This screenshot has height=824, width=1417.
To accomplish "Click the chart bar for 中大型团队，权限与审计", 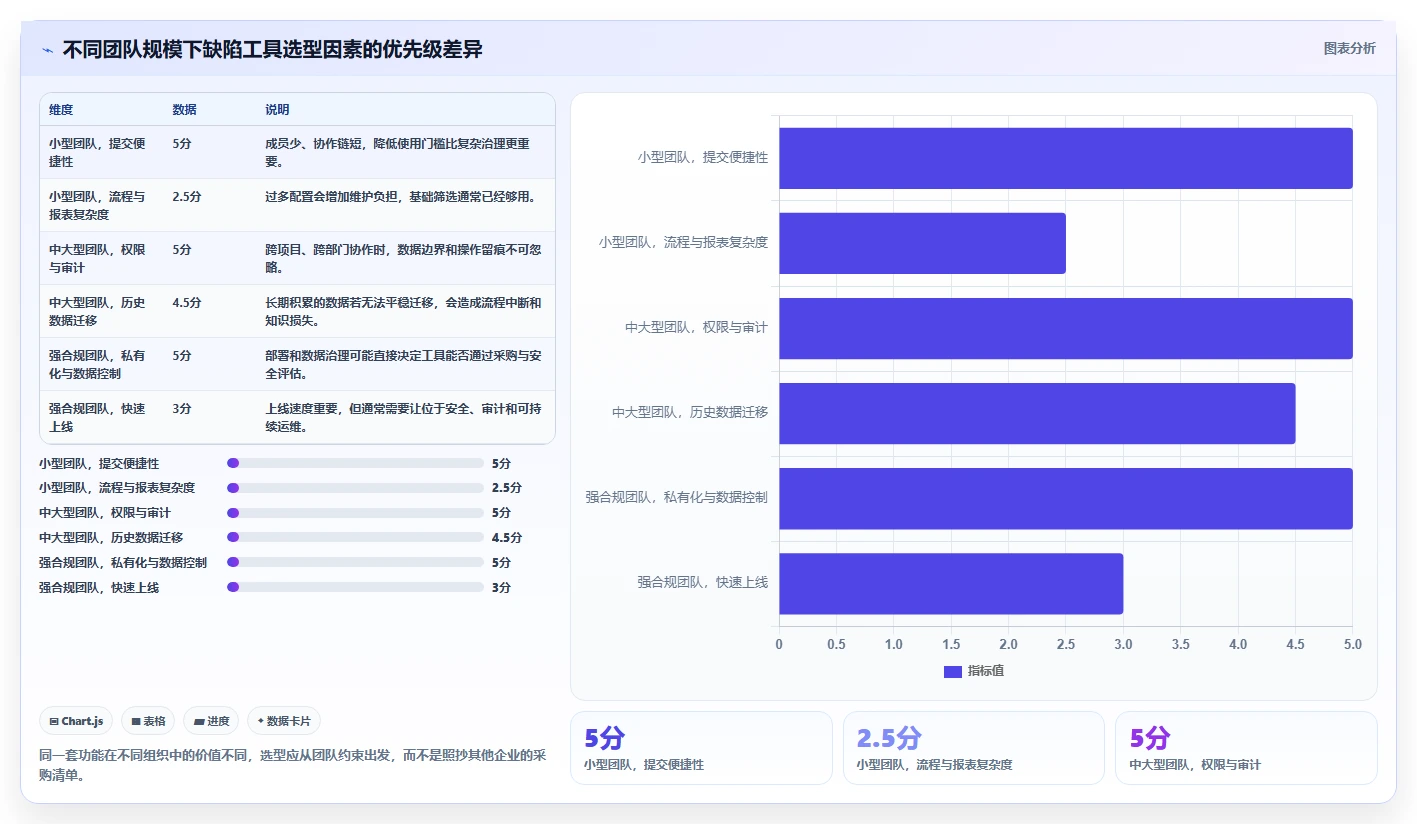I will pos(1066,328).
